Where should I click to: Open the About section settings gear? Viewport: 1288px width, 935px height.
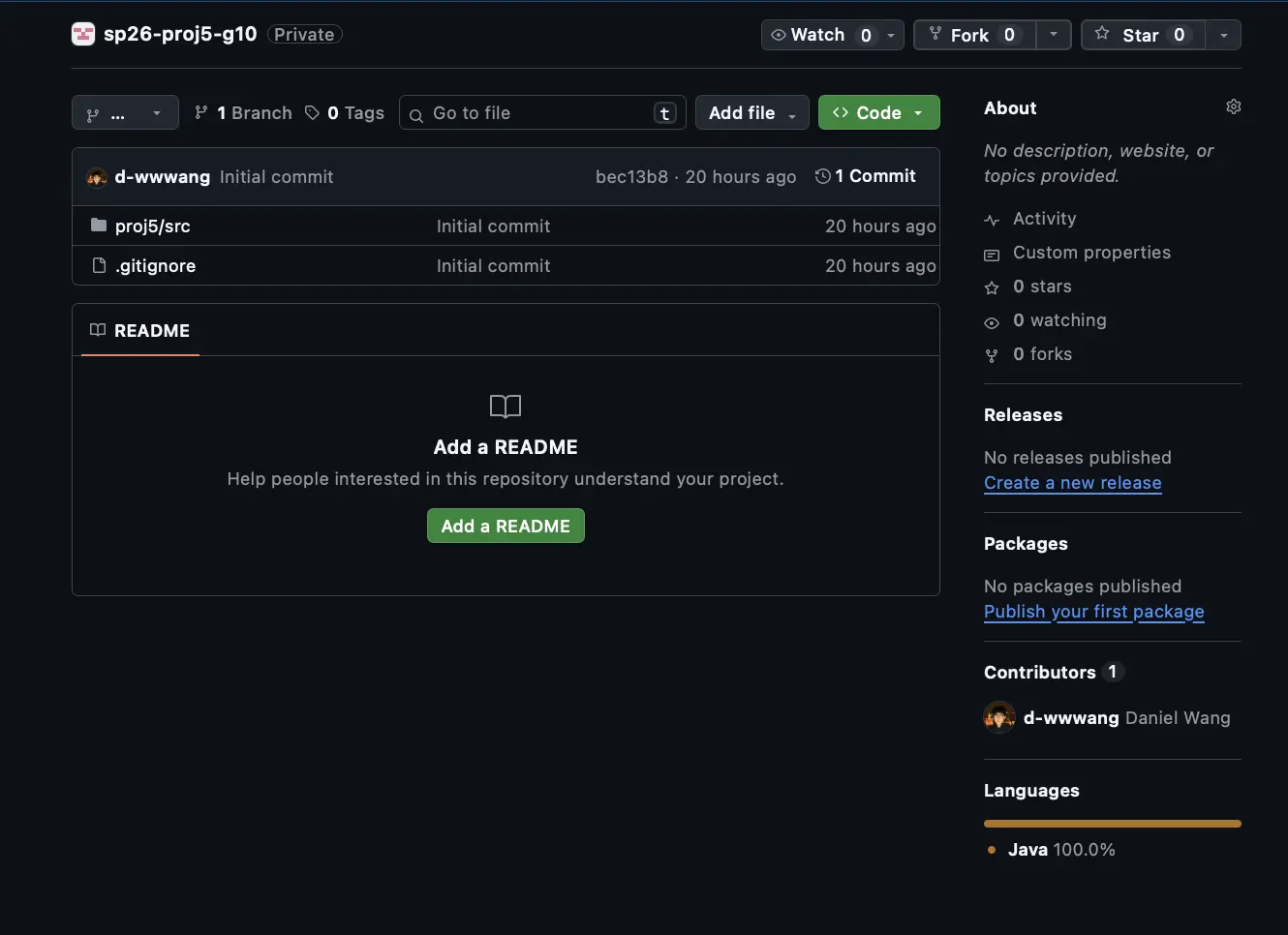[x=1233, y=106]
